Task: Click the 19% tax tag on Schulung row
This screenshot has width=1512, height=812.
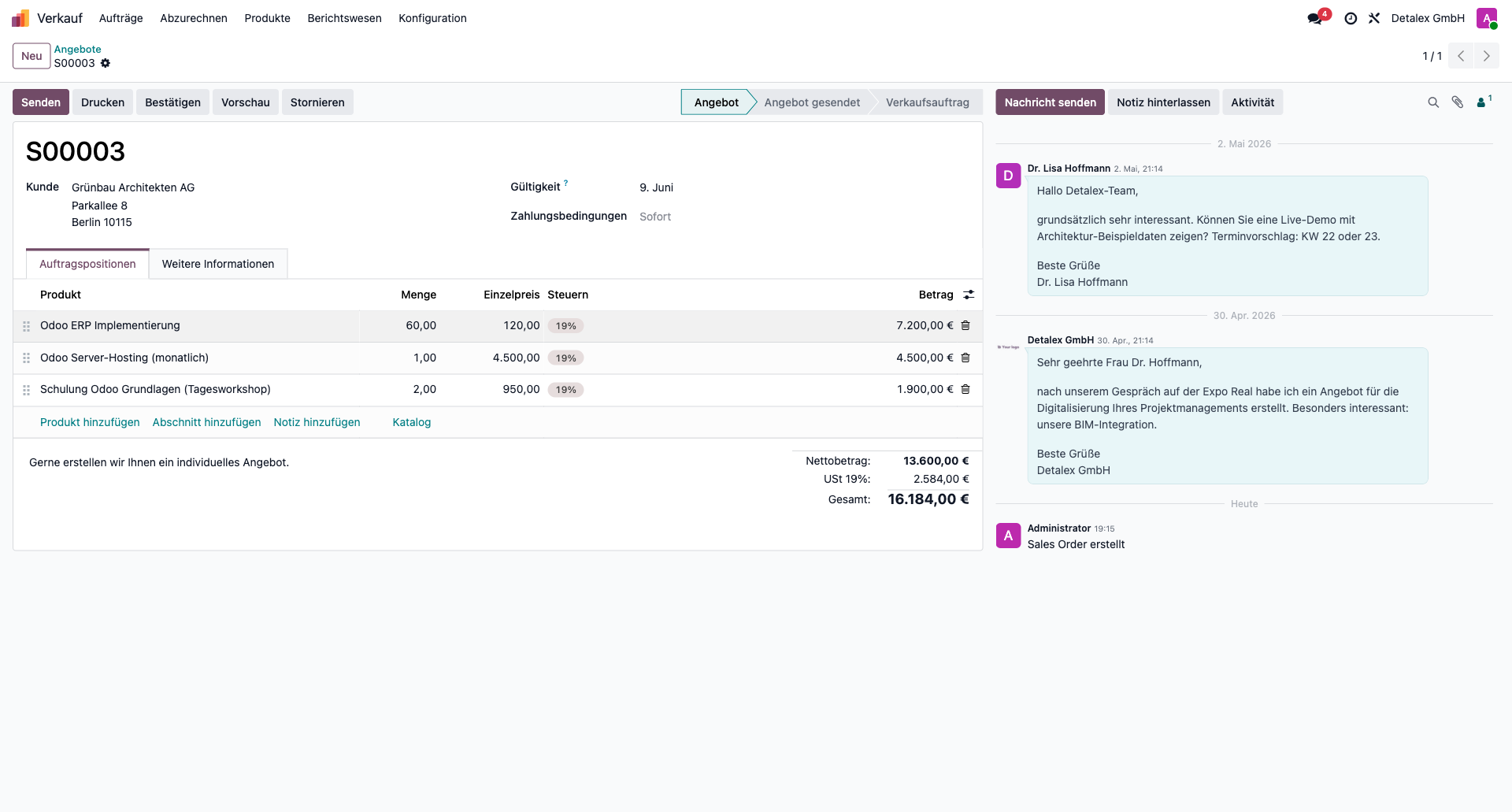Action: pyautogui.click(x=565, y=390)
